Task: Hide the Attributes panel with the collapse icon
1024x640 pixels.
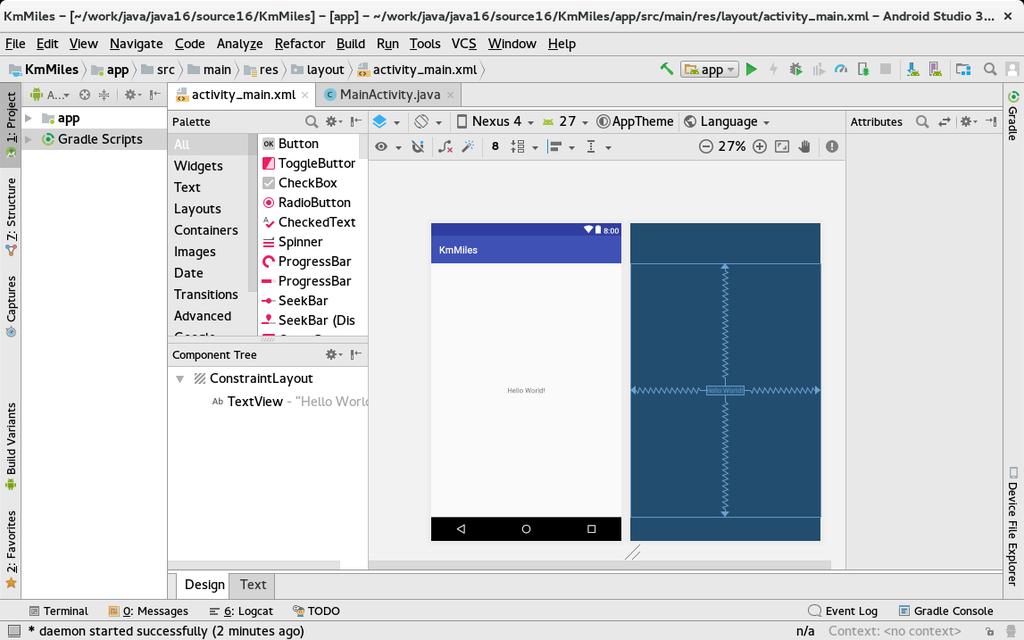Action: 991,121
